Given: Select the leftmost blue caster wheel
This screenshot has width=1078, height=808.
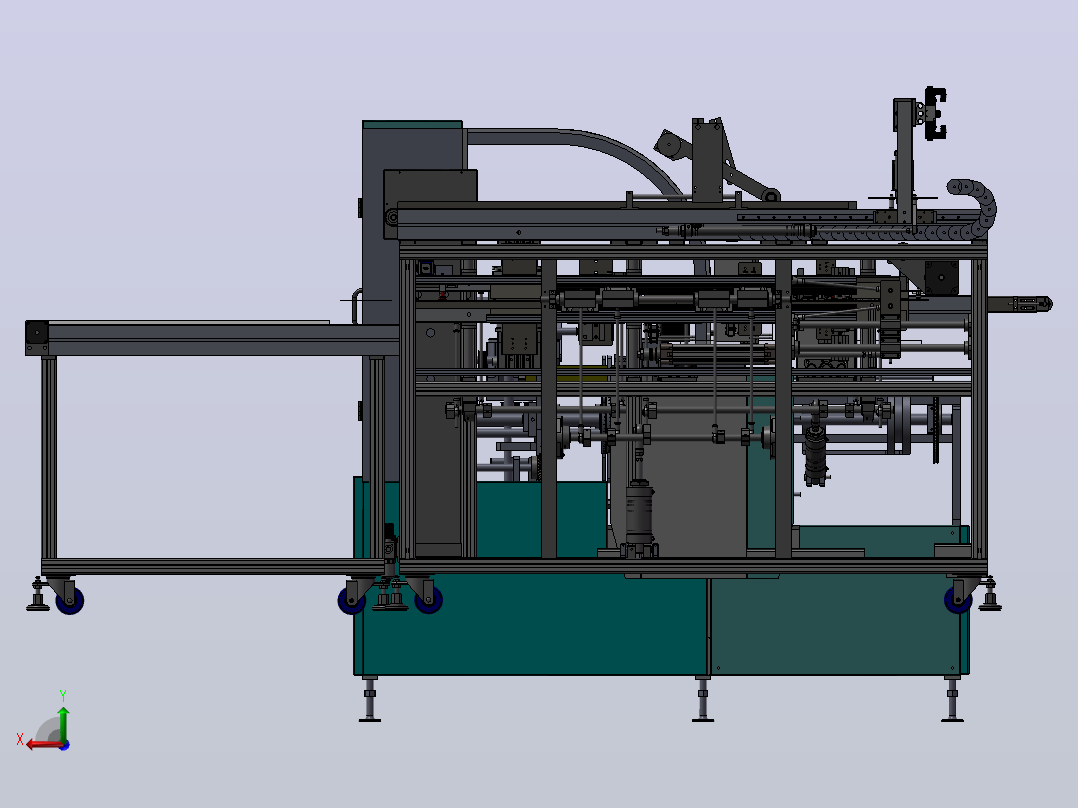Looking at the screenshot, I should coord(69,601).
